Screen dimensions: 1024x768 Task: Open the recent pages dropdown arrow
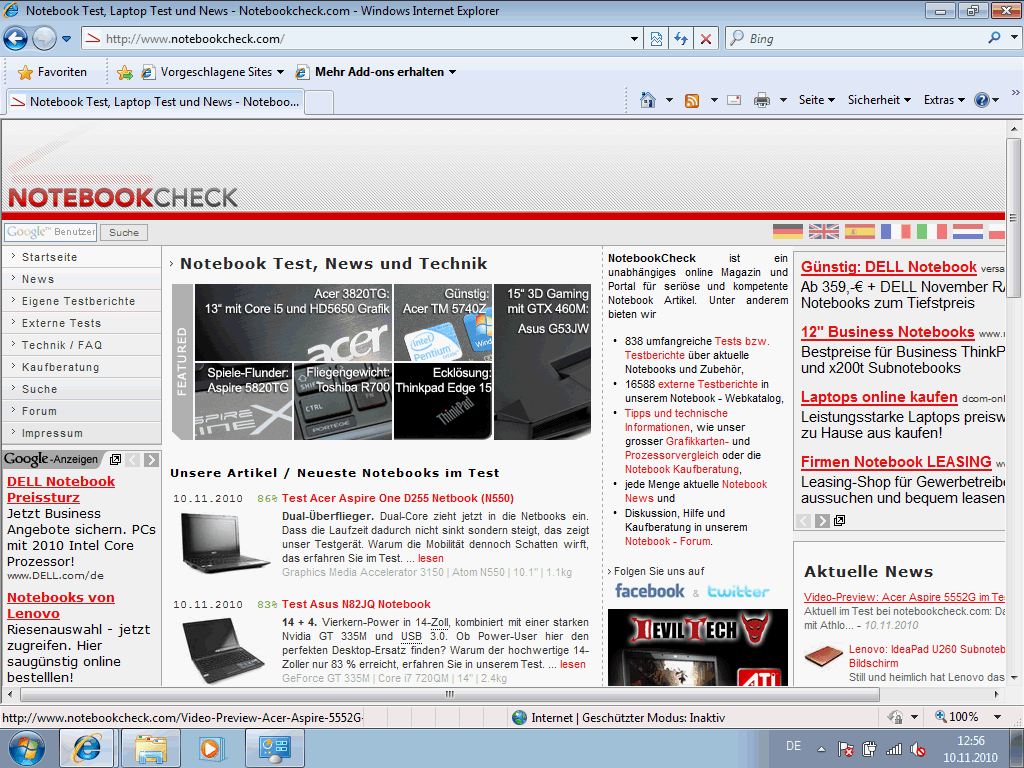coord(67,39)
